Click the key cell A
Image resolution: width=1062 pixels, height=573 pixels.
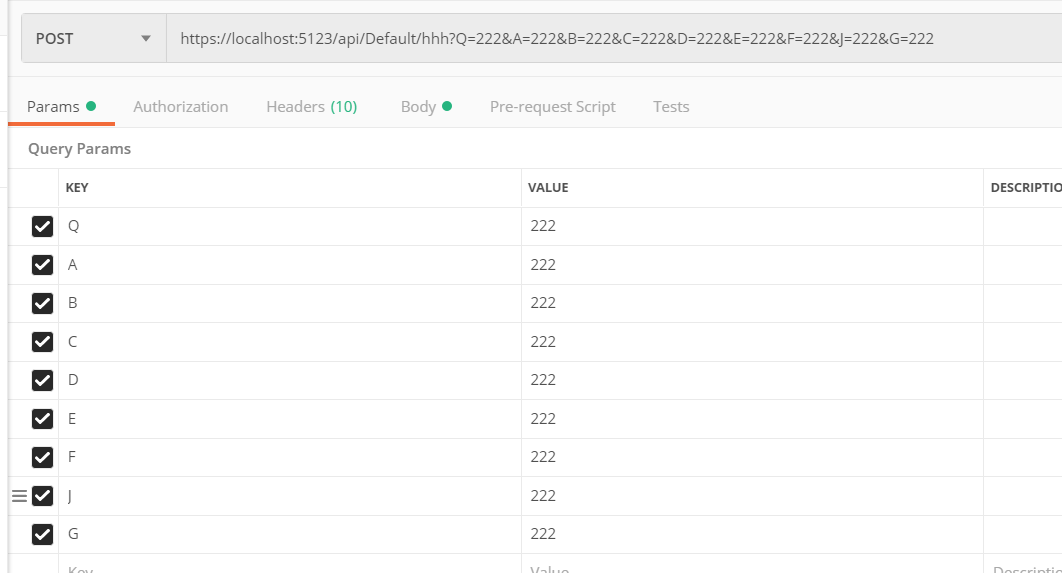click(290, 265)
